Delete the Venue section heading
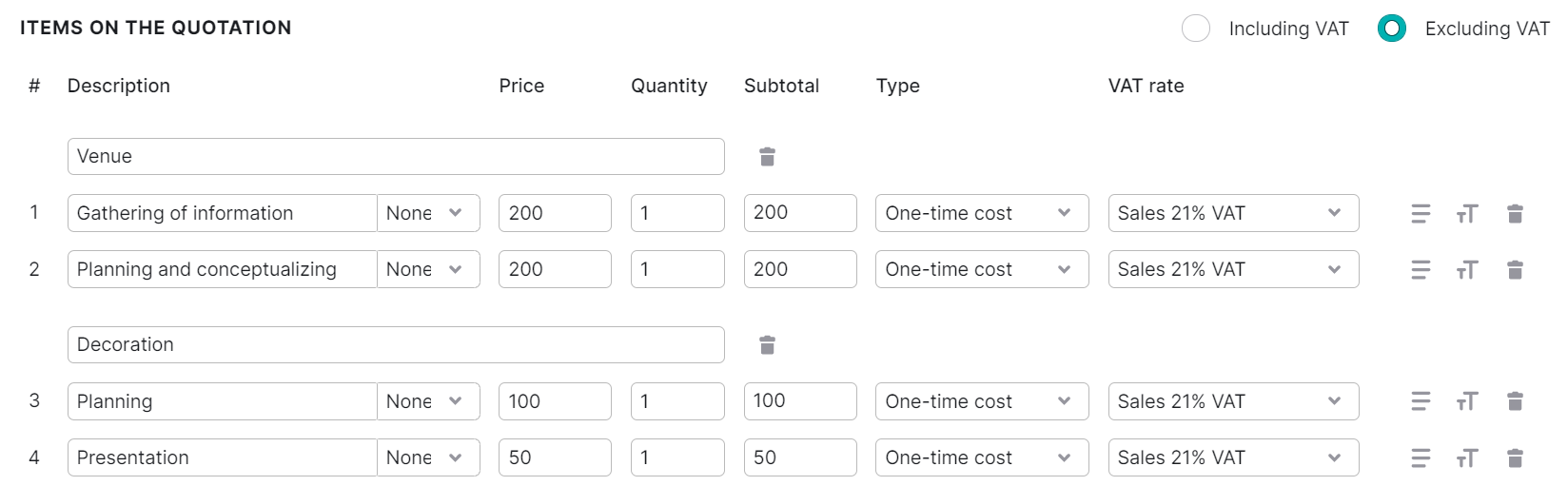This screenshot has height=486, width=1568. click(x=768, y=157)
